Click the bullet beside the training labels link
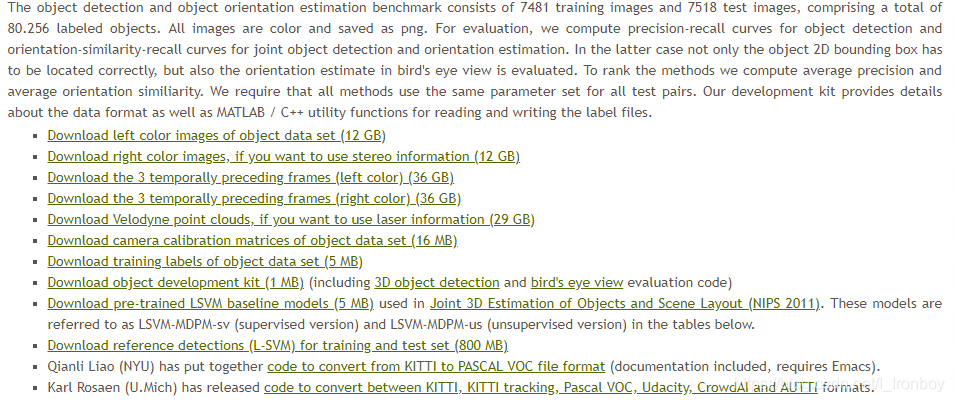Screen dimensions: 954x402 [x=37, y=262]
